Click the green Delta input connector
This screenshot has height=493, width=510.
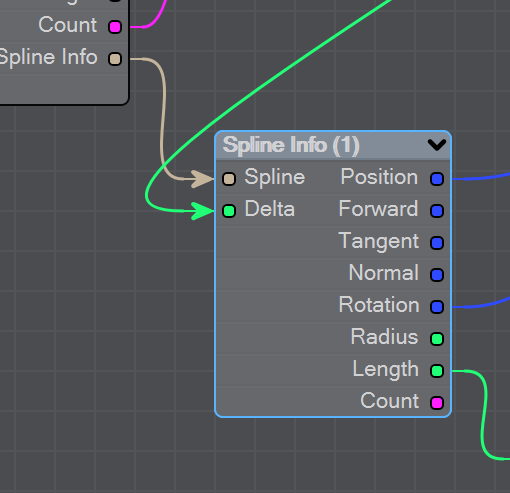click(229, 211)
